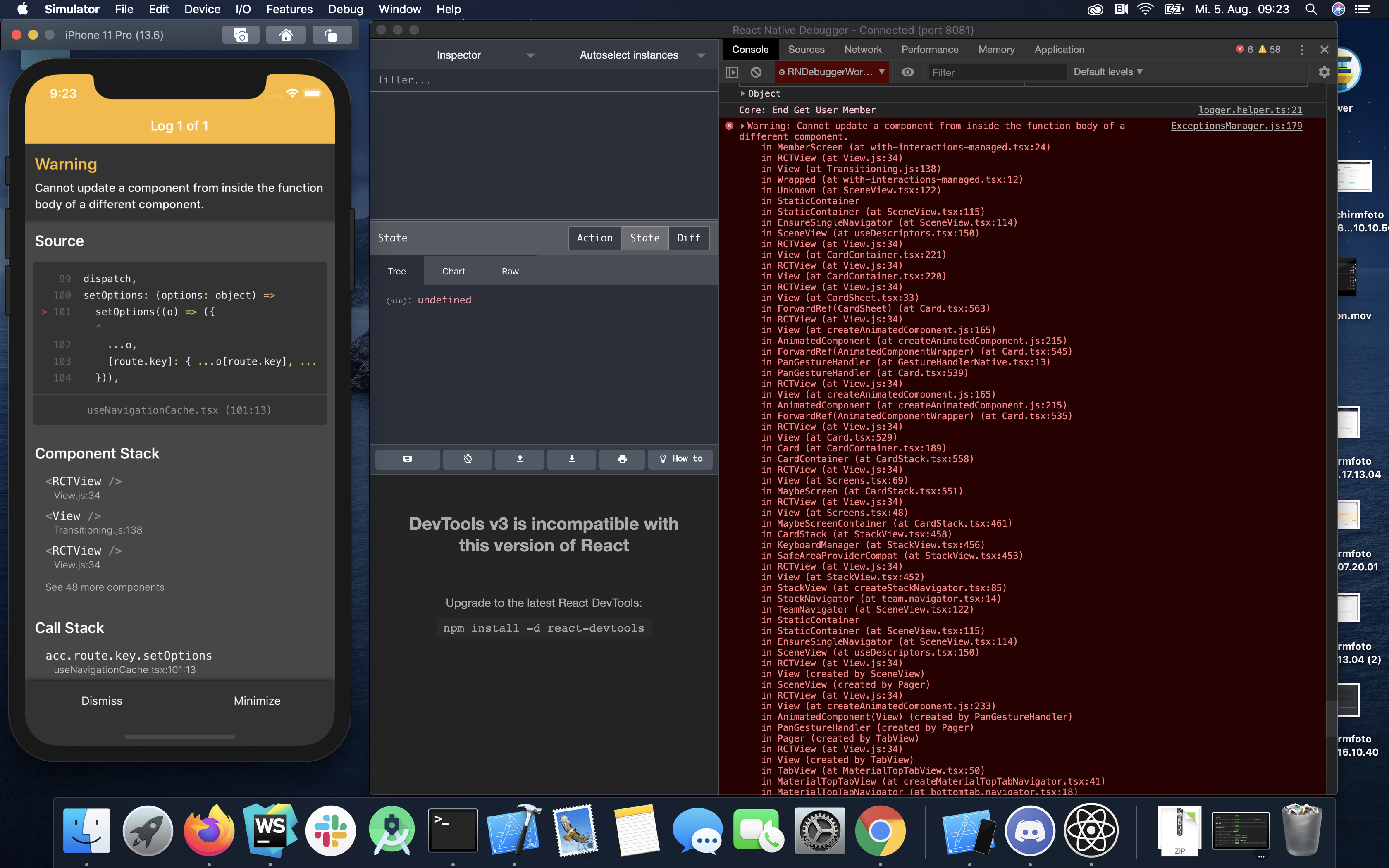This screenshot has height=868, width=1389.
Task: Click acc.route.key.setOptions call stack entry
Action: 129,661
